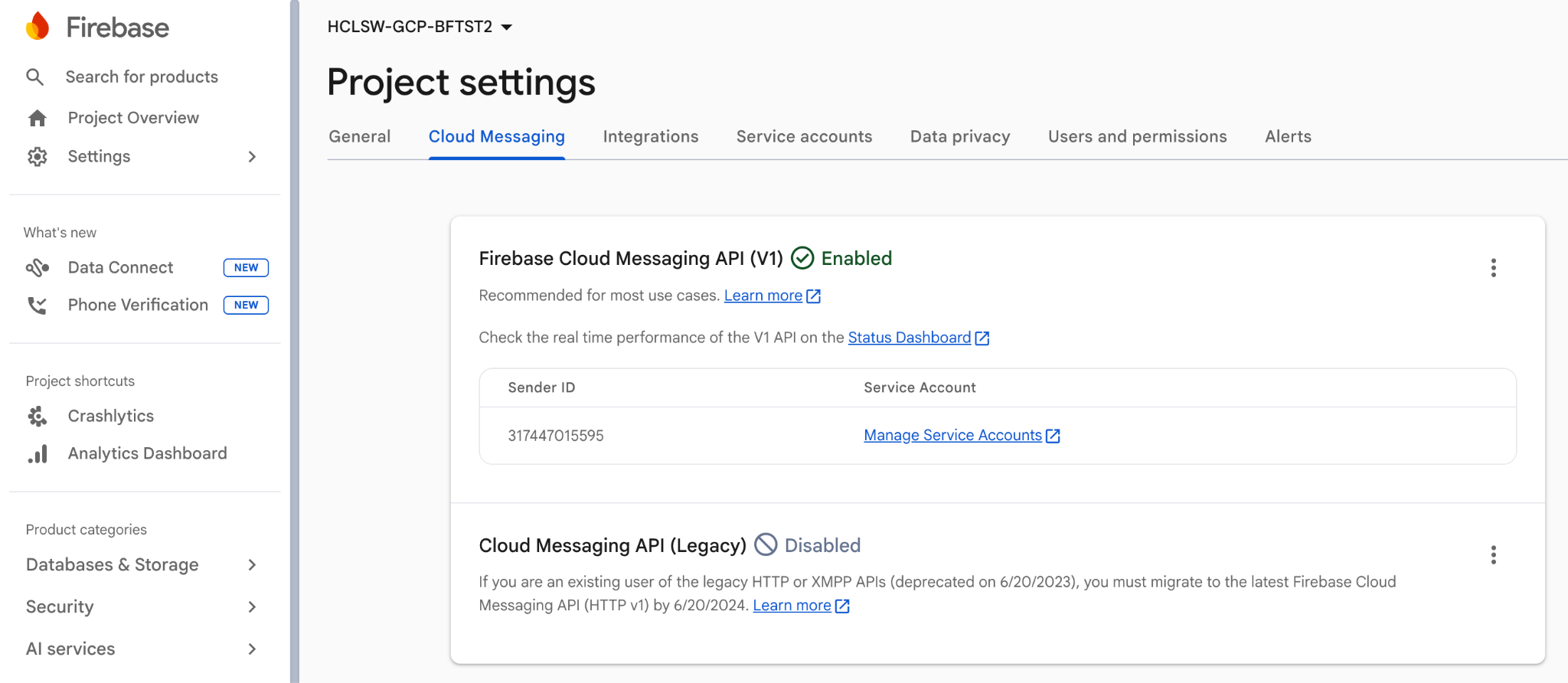
Task: Open the Analytics Dashboard shortcut
Action: pos(147,453)
